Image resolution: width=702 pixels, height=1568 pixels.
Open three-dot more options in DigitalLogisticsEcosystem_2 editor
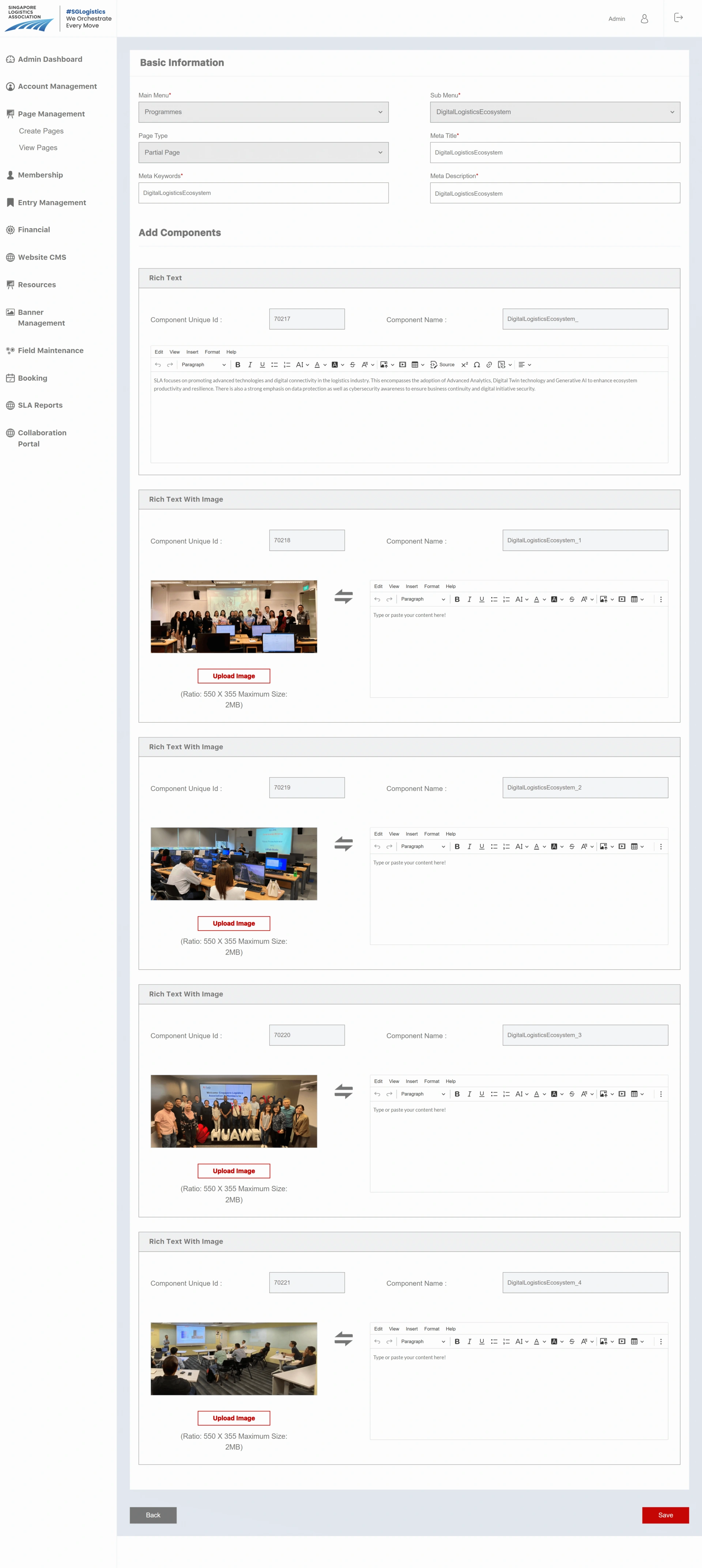coord(661,847)
